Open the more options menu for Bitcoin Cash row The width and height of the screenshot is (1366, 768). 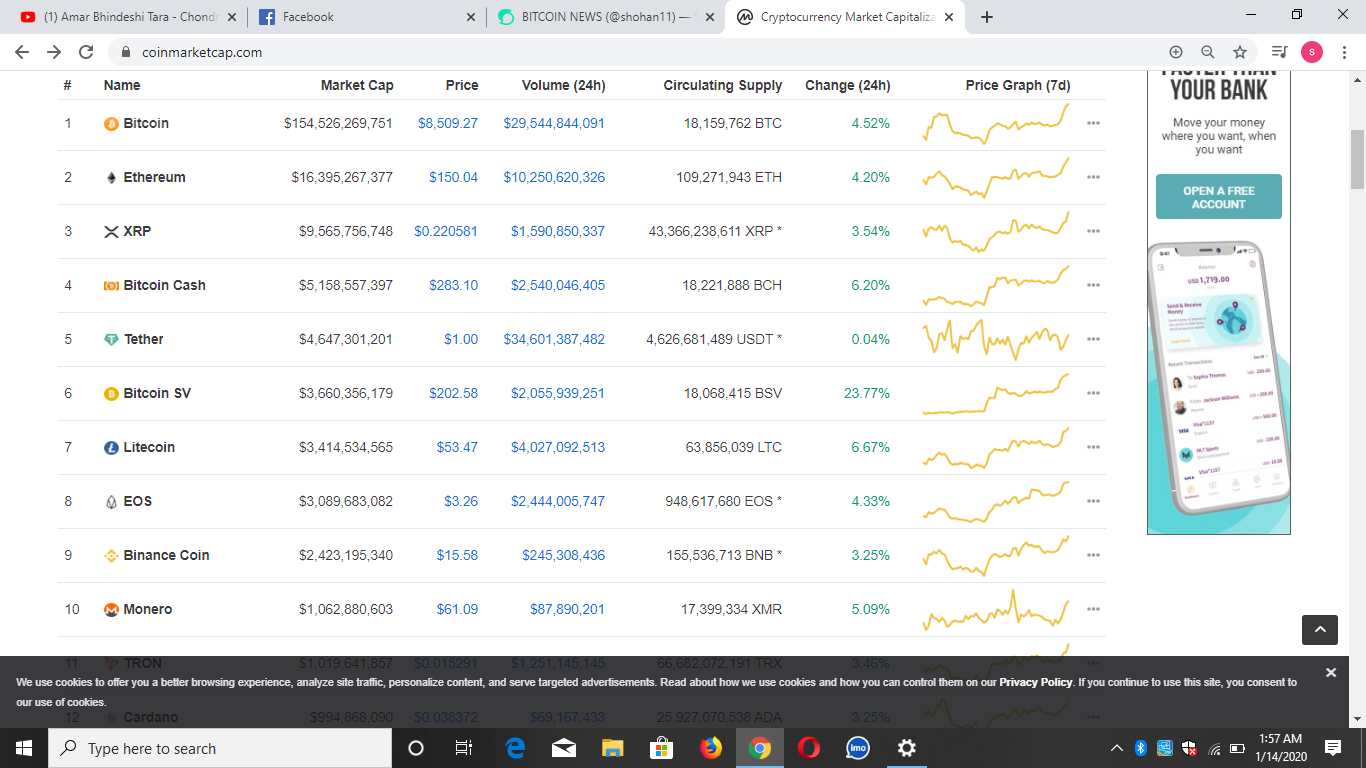[1093, 286]
